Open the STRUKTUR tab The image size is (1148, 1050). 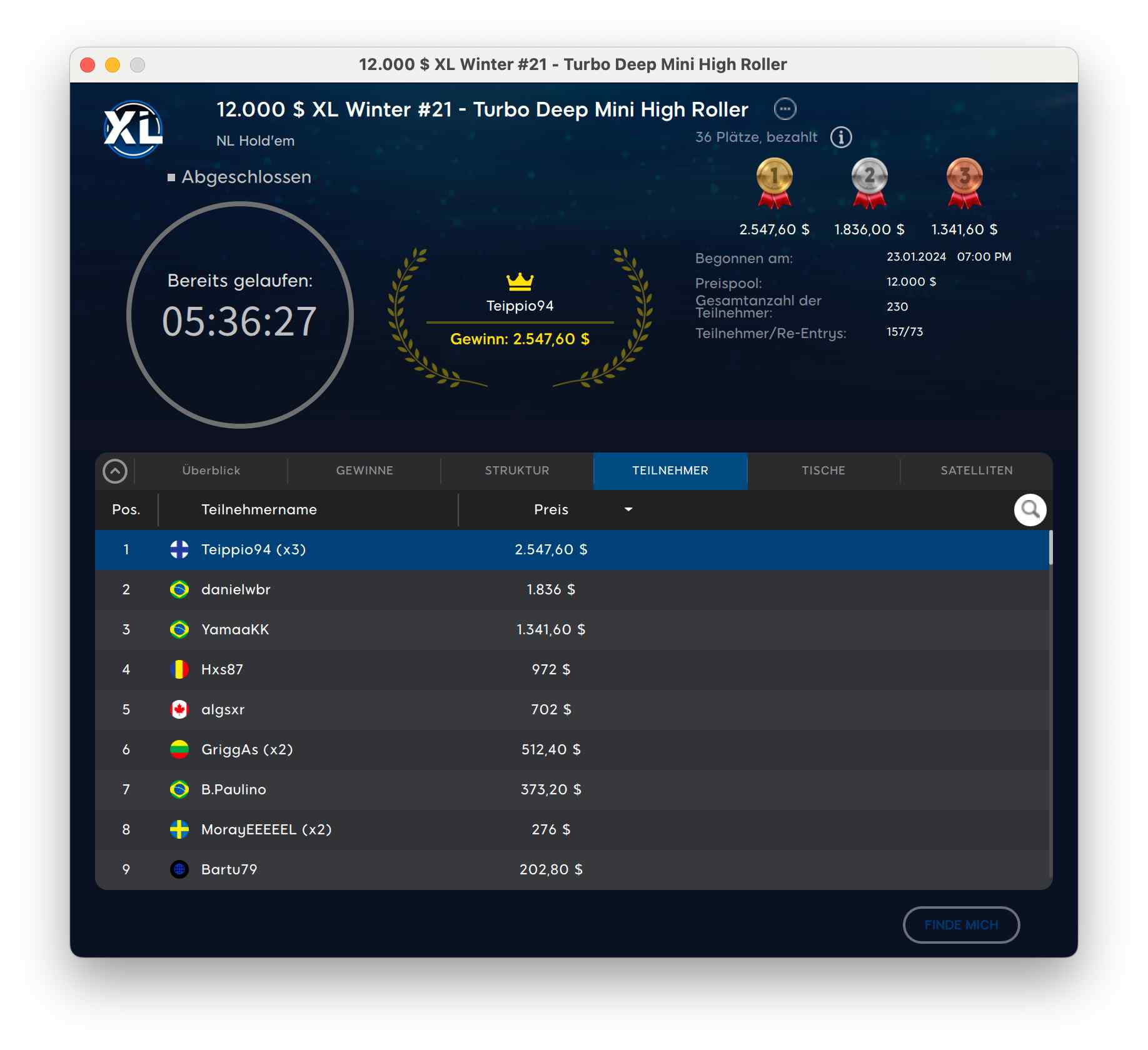(x=517, y=471)
